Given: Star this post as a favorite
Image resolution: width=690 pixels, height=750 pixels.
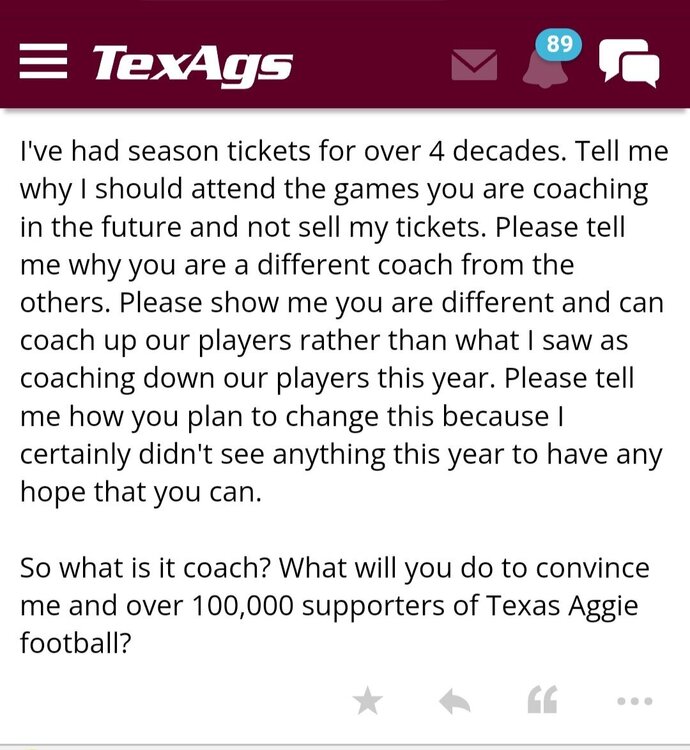Looking at the screenshot, I should click(368, 702).
